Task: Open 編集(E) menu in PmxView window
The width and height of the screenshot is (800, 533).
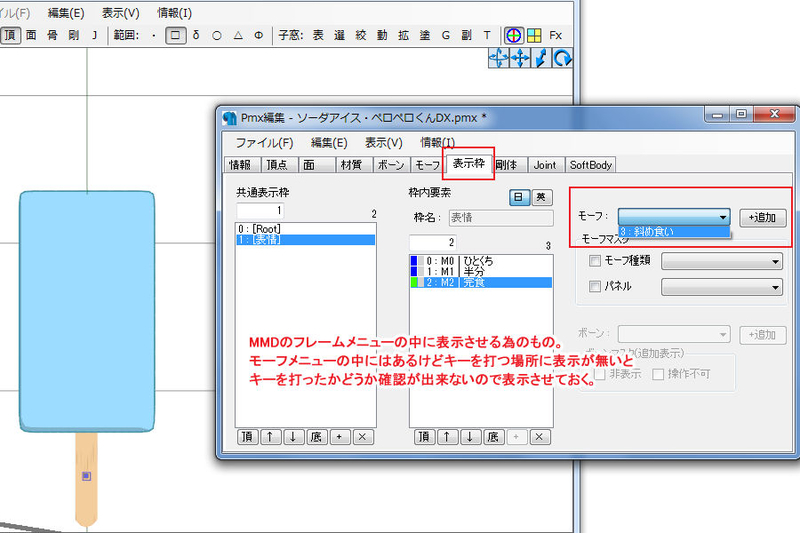Action: pos(66,13)
